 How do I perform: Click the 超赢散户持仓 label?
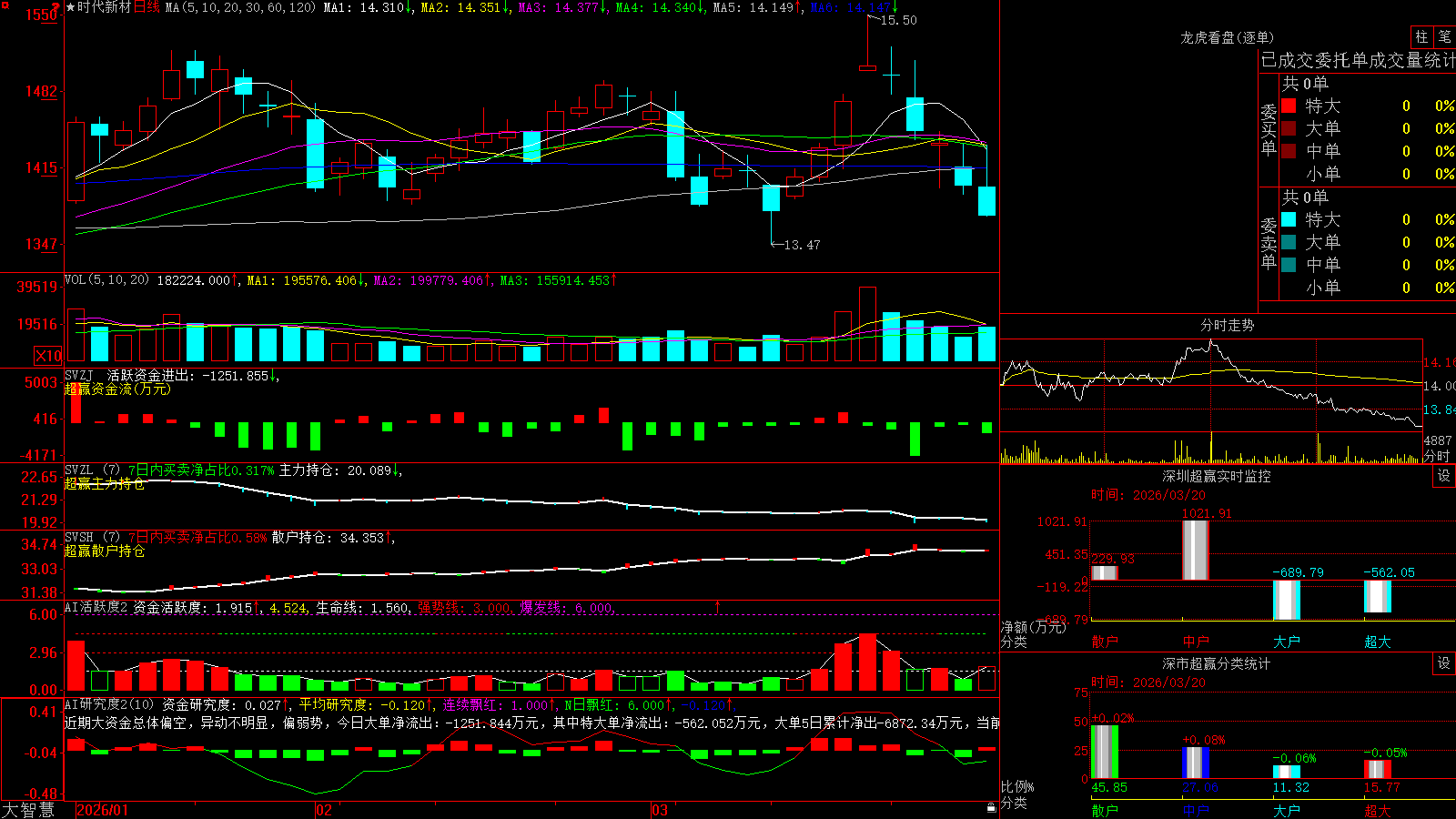click(105, 551)
